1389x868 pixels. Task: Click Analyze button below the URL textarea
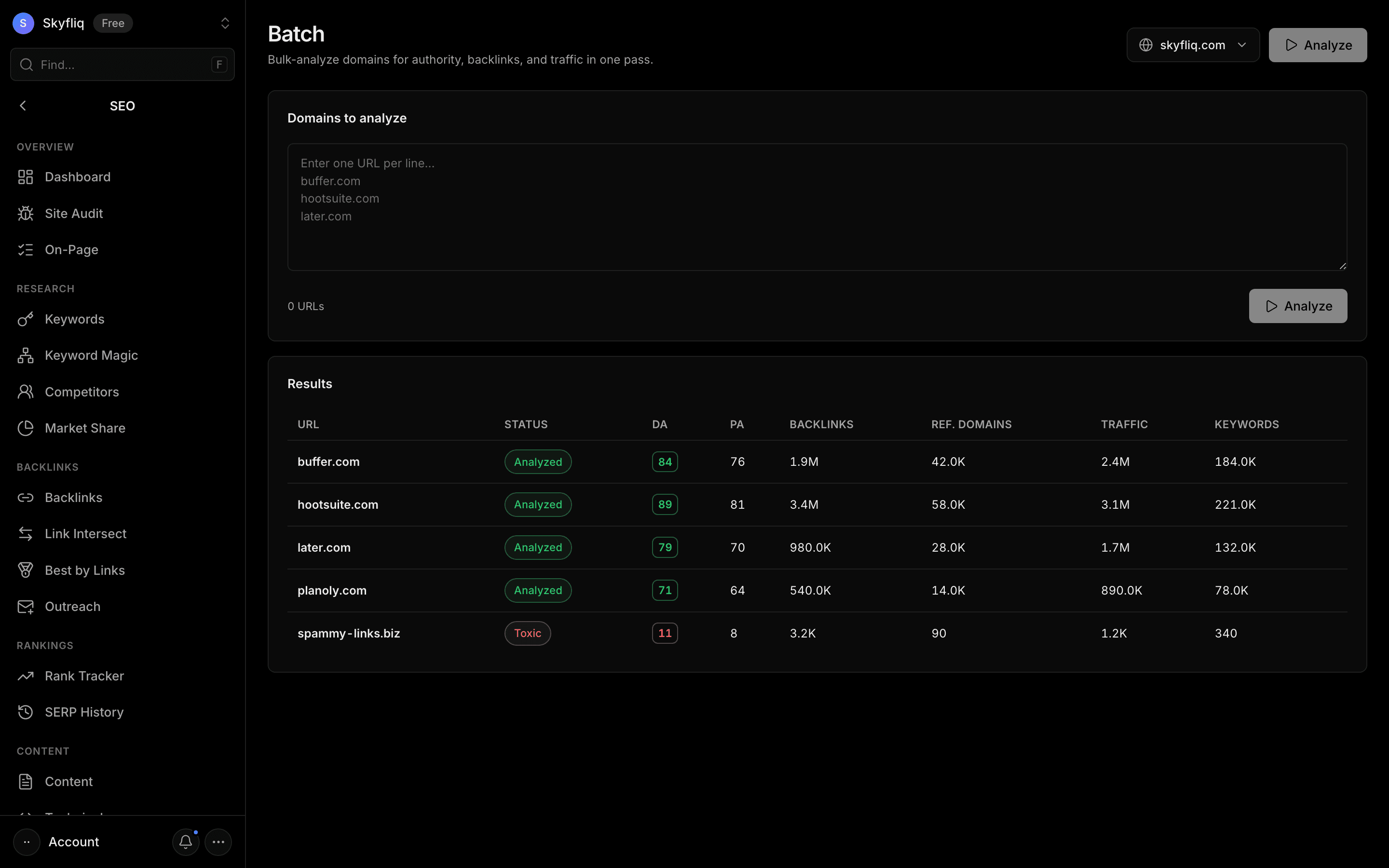pyautogui.click(x=1298, y=306)
